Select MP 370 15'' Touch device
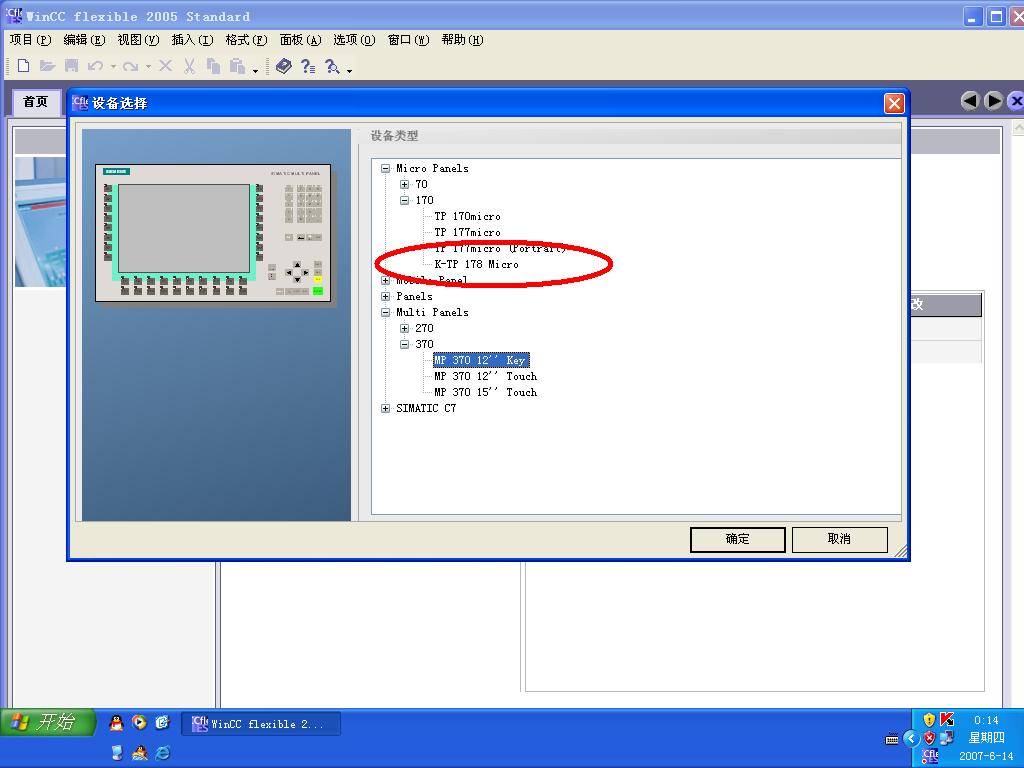 pyautogui.click(x=486, y=392)
